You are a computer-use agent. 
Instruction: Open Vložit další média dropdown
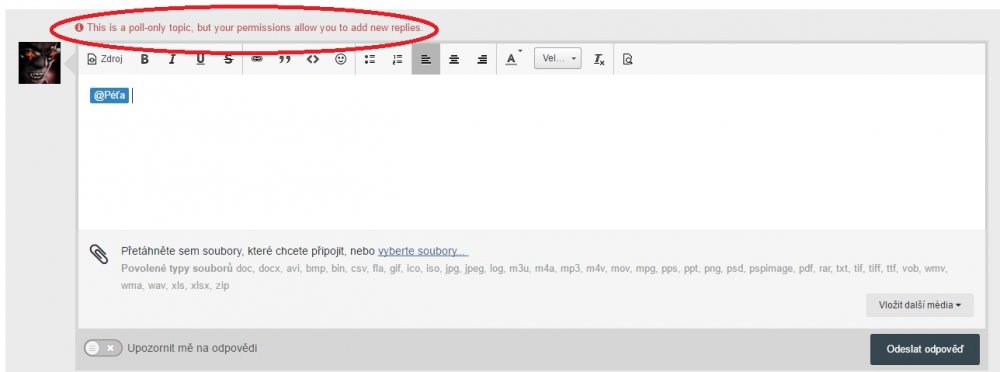[920, 305]
